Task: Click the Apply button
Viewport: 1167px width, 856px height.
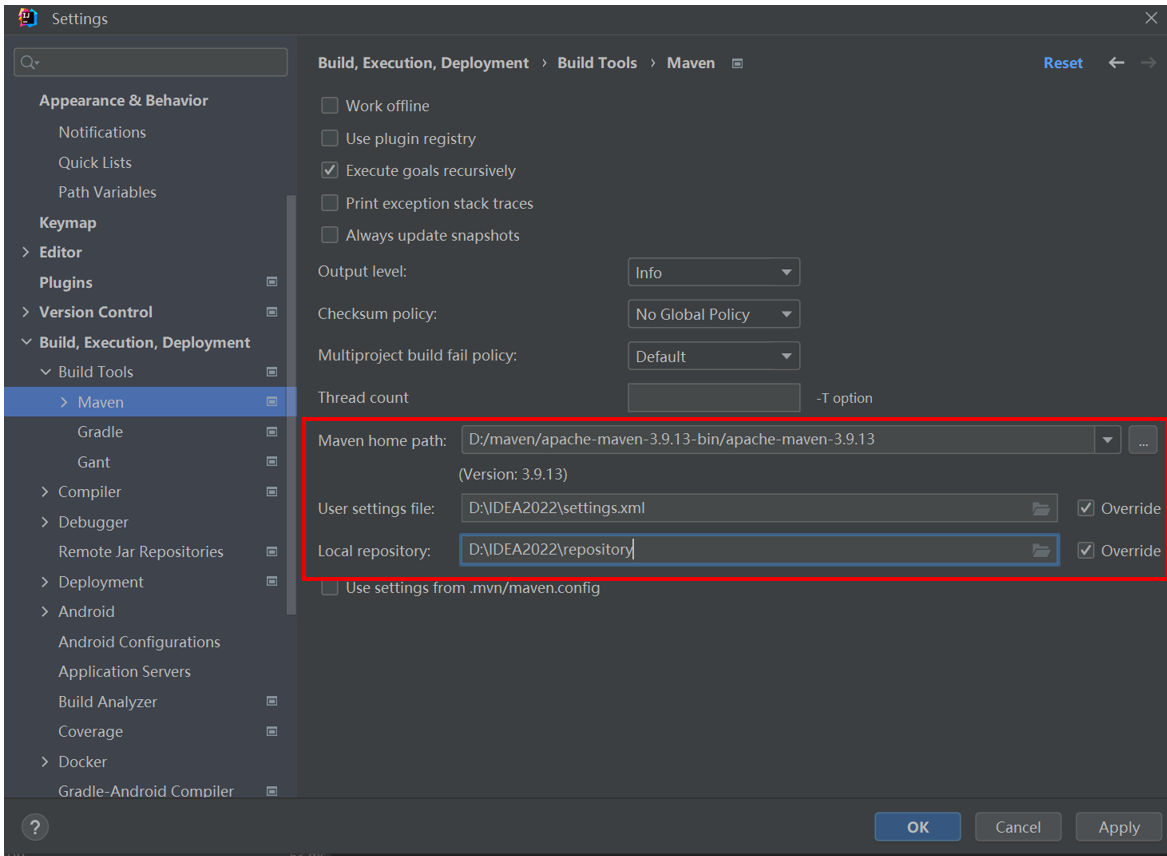Action: tap(1119, 827)
